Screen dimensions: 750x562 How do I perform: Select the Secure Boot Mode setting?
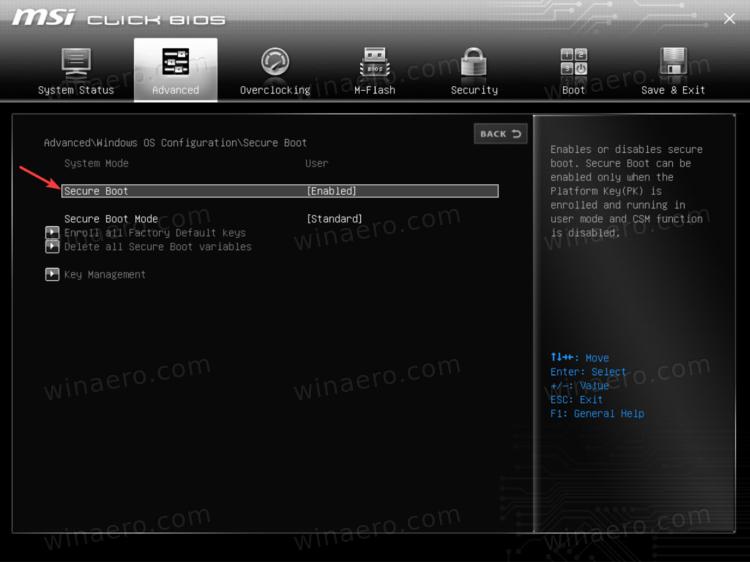click(111, 219)
